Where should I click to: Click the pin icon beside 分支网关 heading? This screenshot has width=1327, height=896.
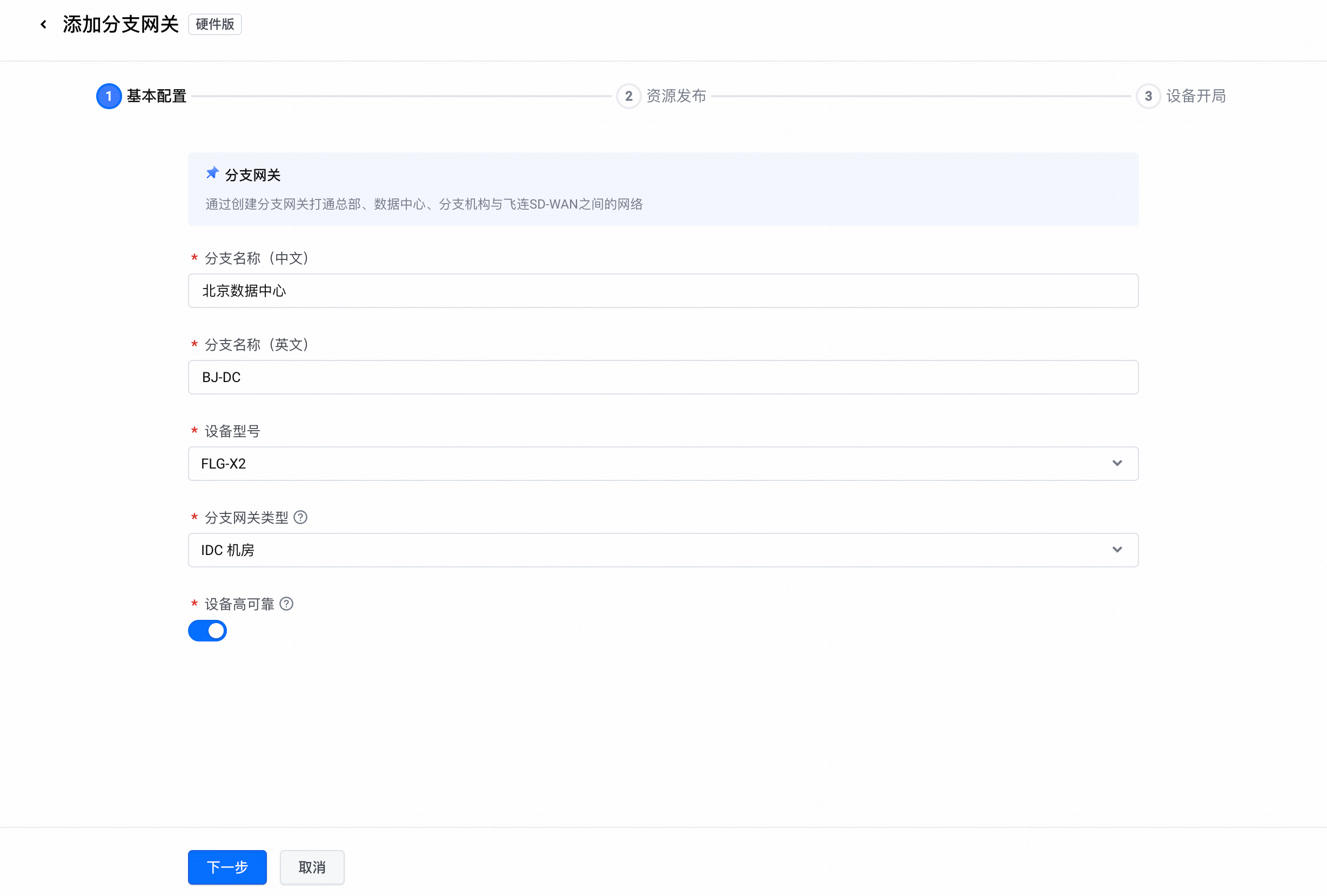point(212,173)
